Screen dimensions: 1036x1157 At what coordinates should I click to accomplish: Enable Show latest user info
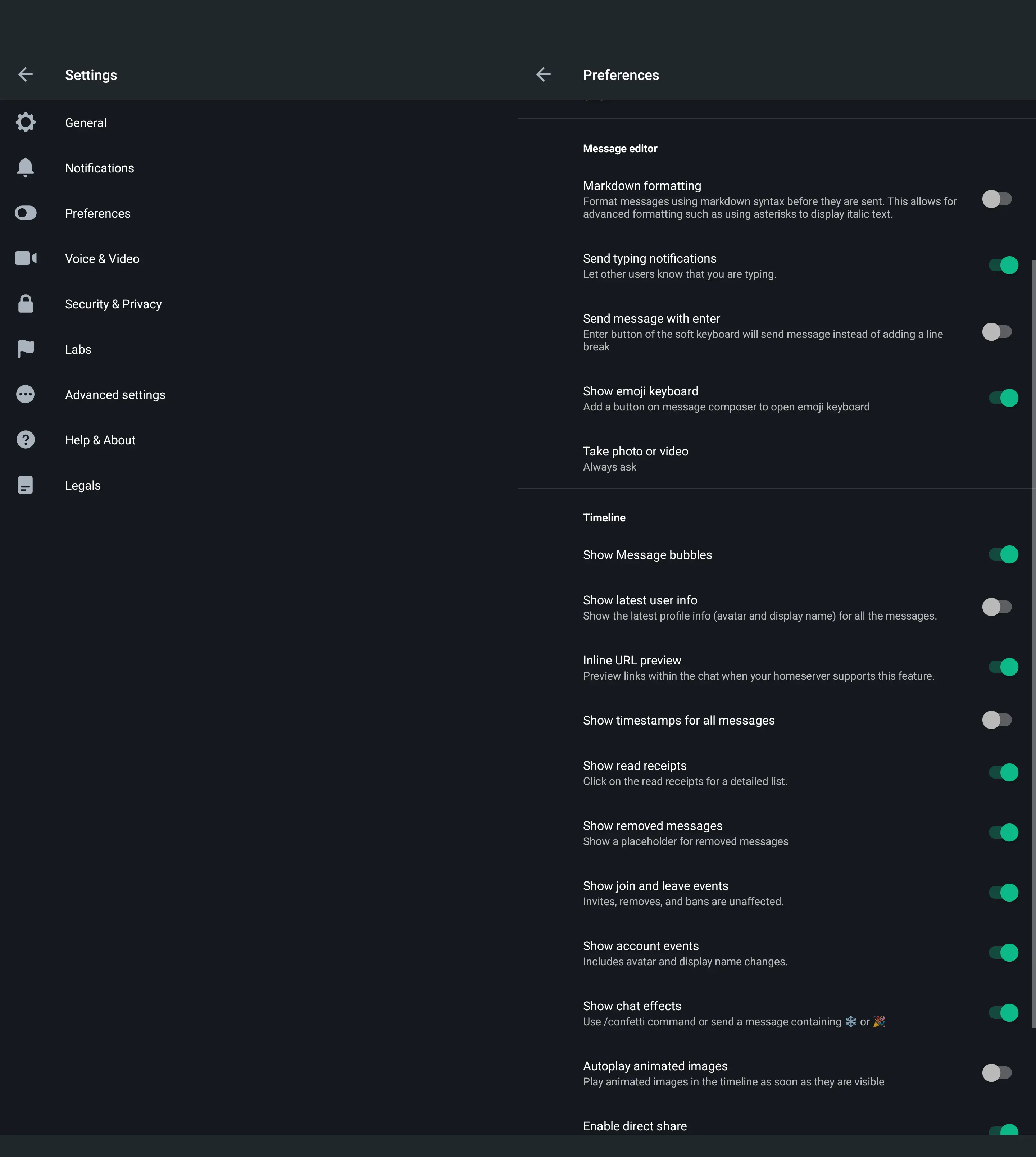pos(997,607)
